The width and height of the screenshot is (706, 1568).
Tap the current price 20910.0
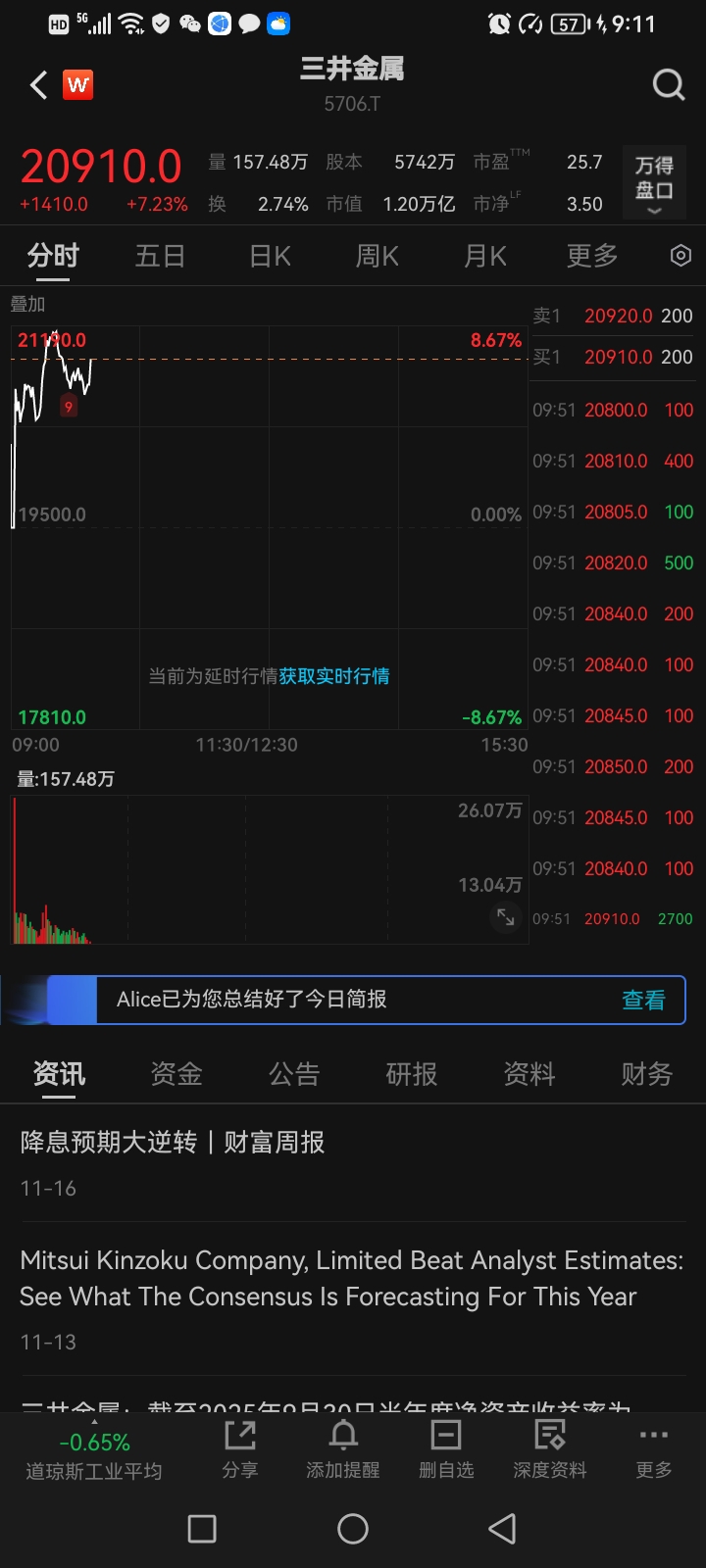tap(101, 167)
